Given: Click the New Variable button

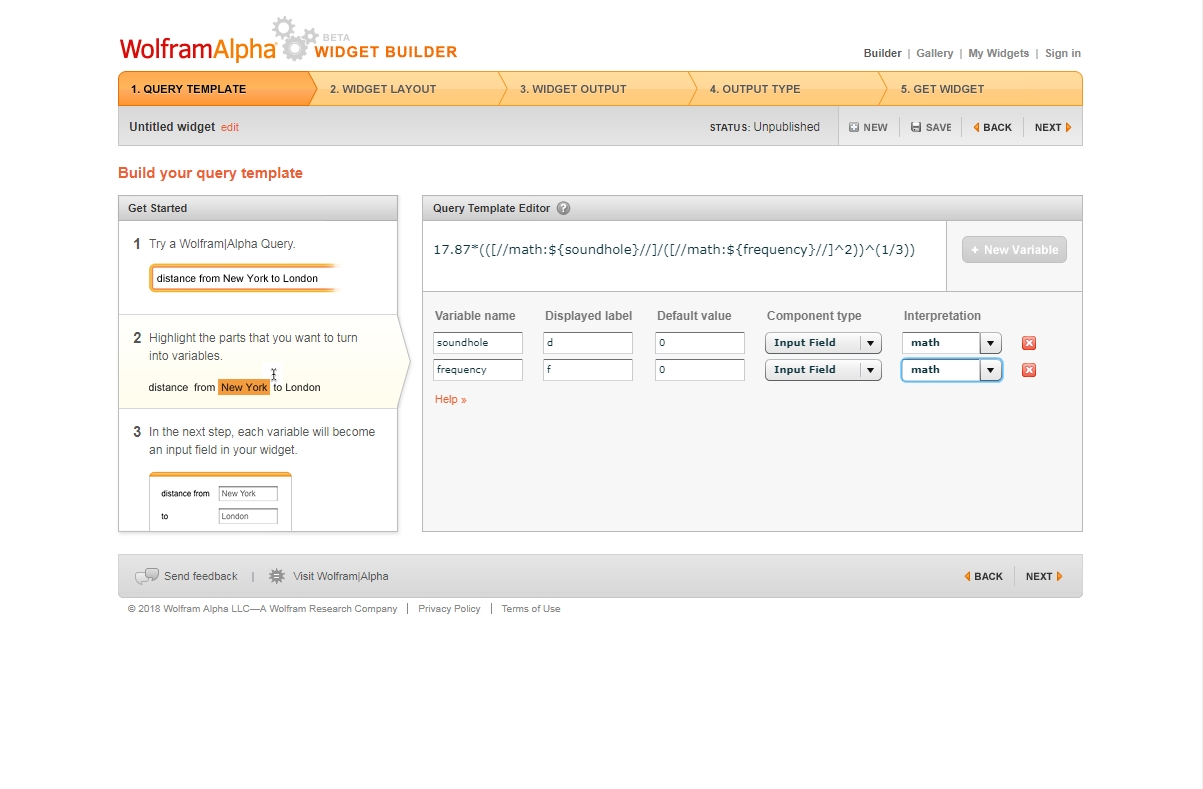Looking at the screenshot, I should click(x=1015, y=250).
